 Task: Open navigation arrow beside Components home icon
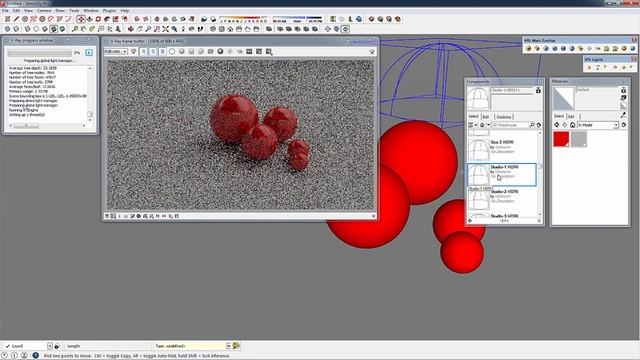[x=489, y=125]
